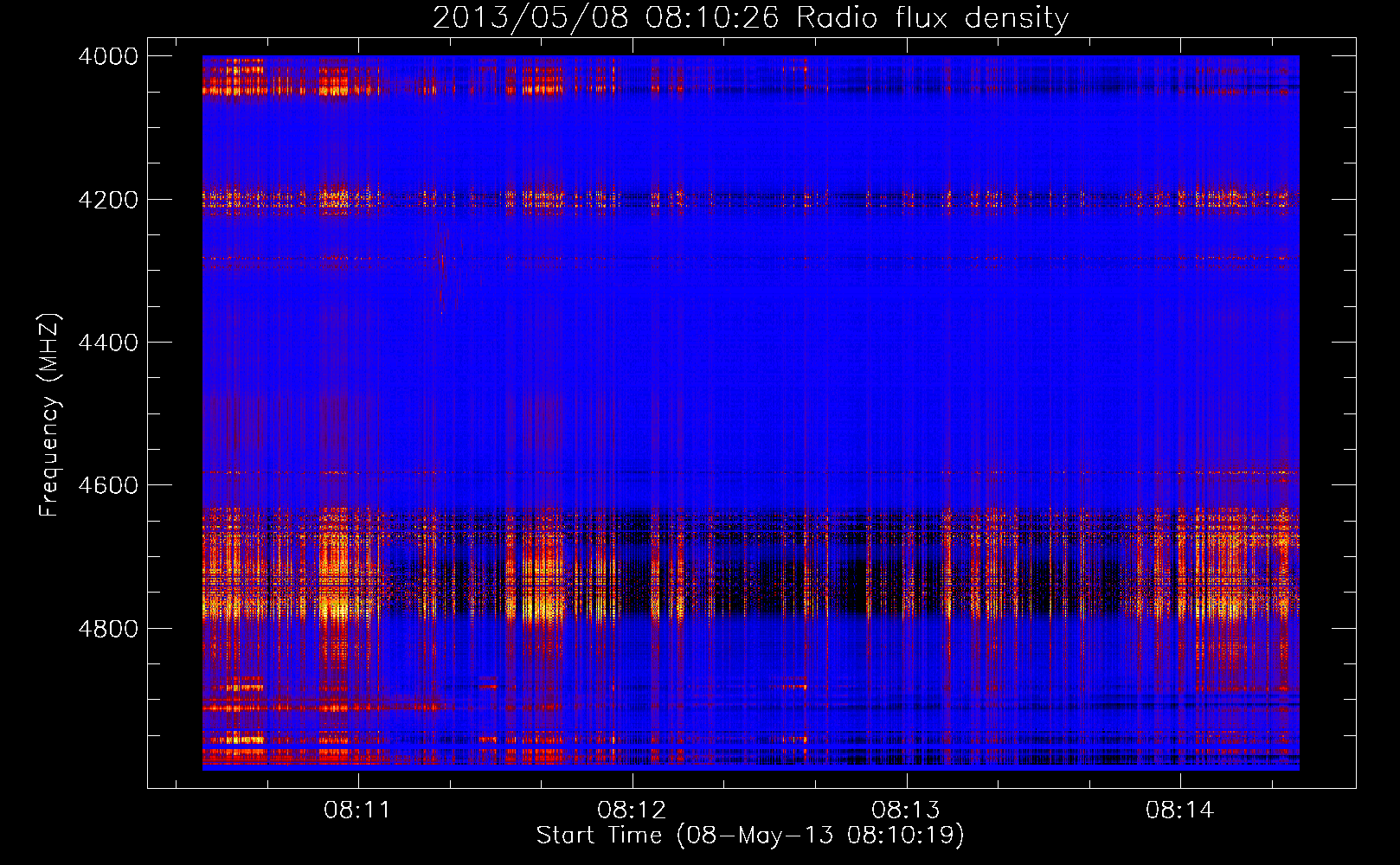Screen dimensions: 1400x865
Task: Click the '4200' frequency axis label
Action: point(108,199)
